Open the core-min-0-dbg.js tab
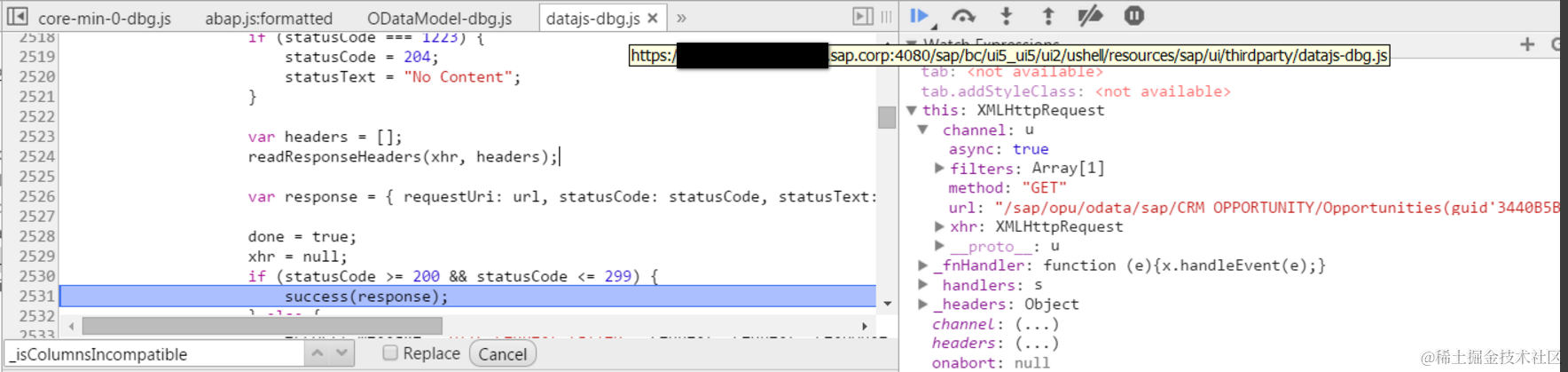This screenshot has height=372, width=1568. coord(105,18)
